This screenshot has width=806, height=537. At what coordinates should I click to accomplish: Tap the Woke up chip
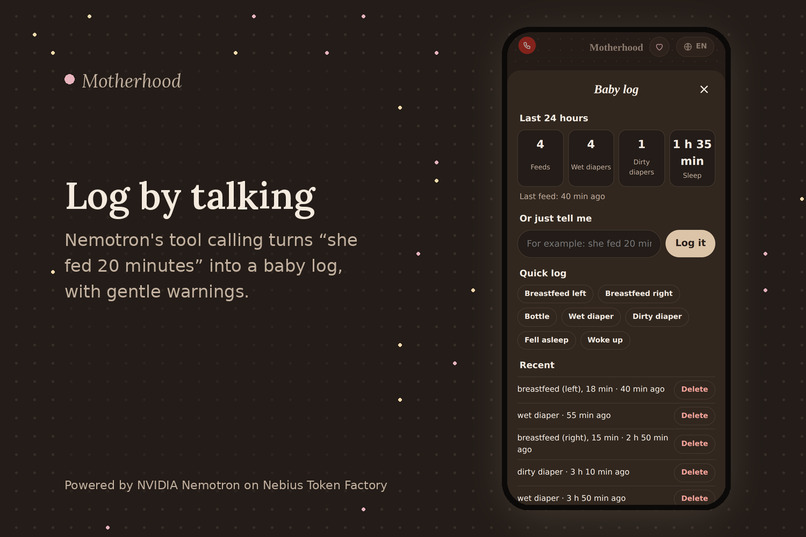605,340
